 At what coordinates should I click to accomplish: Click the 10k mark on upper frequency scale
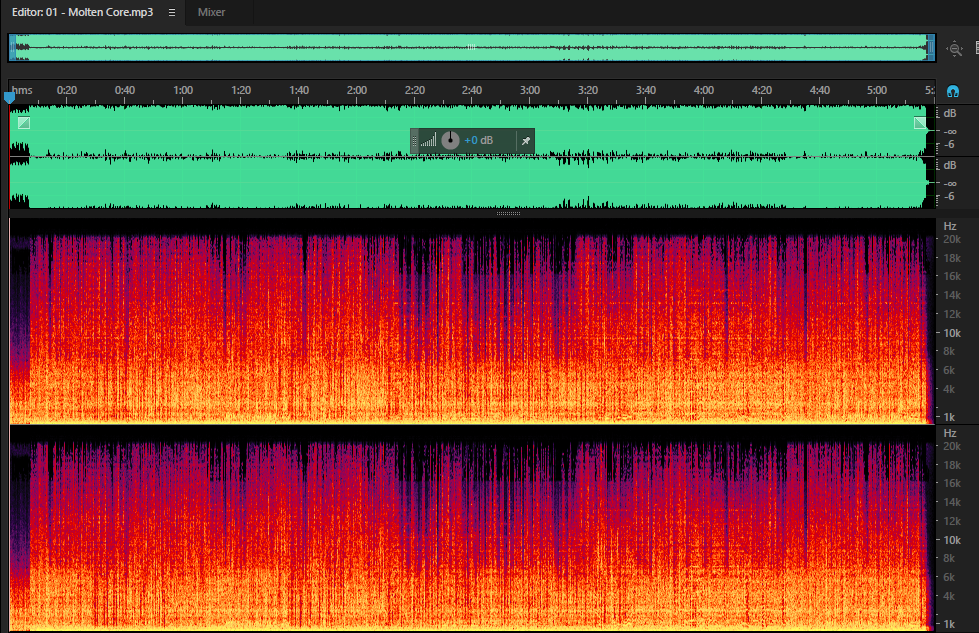952,333
